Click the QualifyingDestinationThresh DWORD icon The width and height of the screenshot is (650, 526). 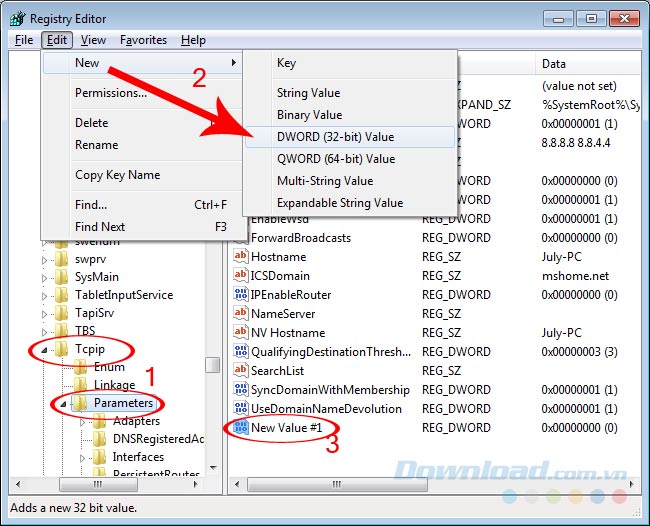pos(240,351)
